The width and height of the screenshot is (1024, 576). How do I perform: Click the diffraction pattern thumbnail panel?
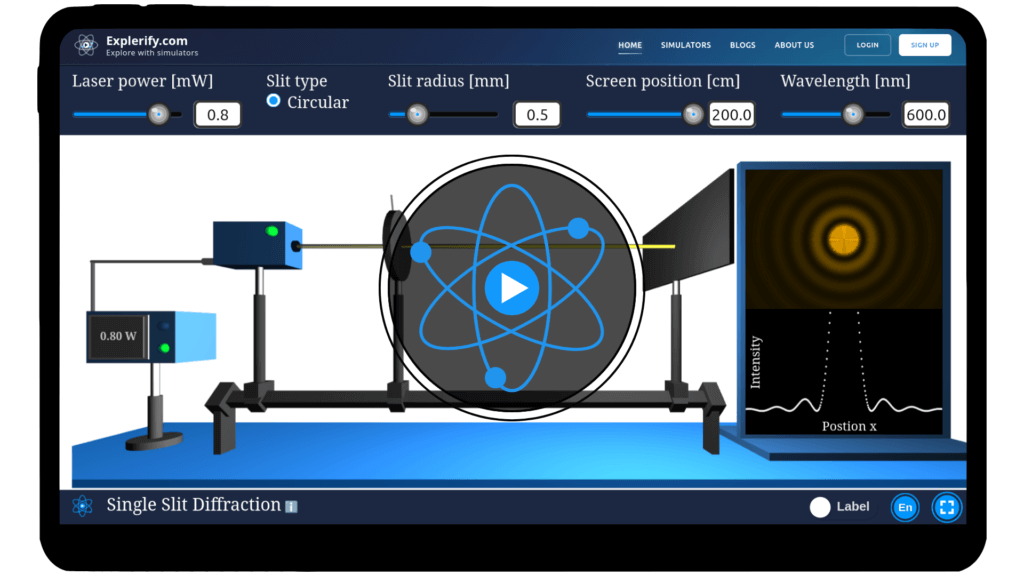point(845,240)
